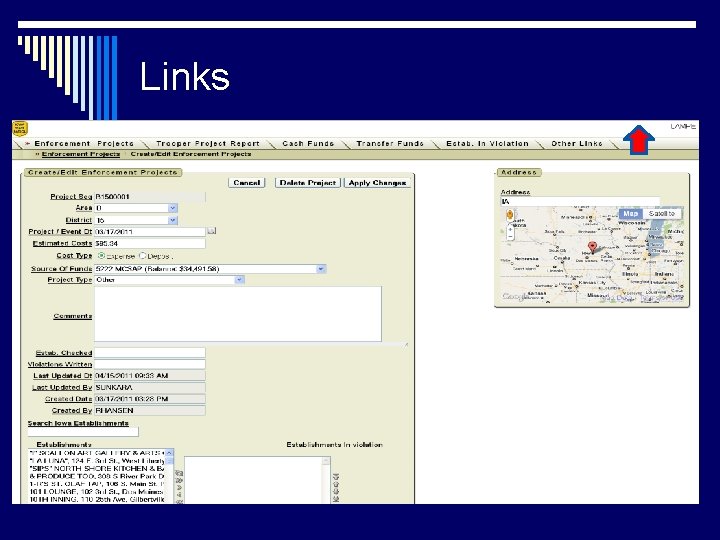Click the Apply Changes button
The height and width of the screenshot is (540, 720).
click(377, 183)
